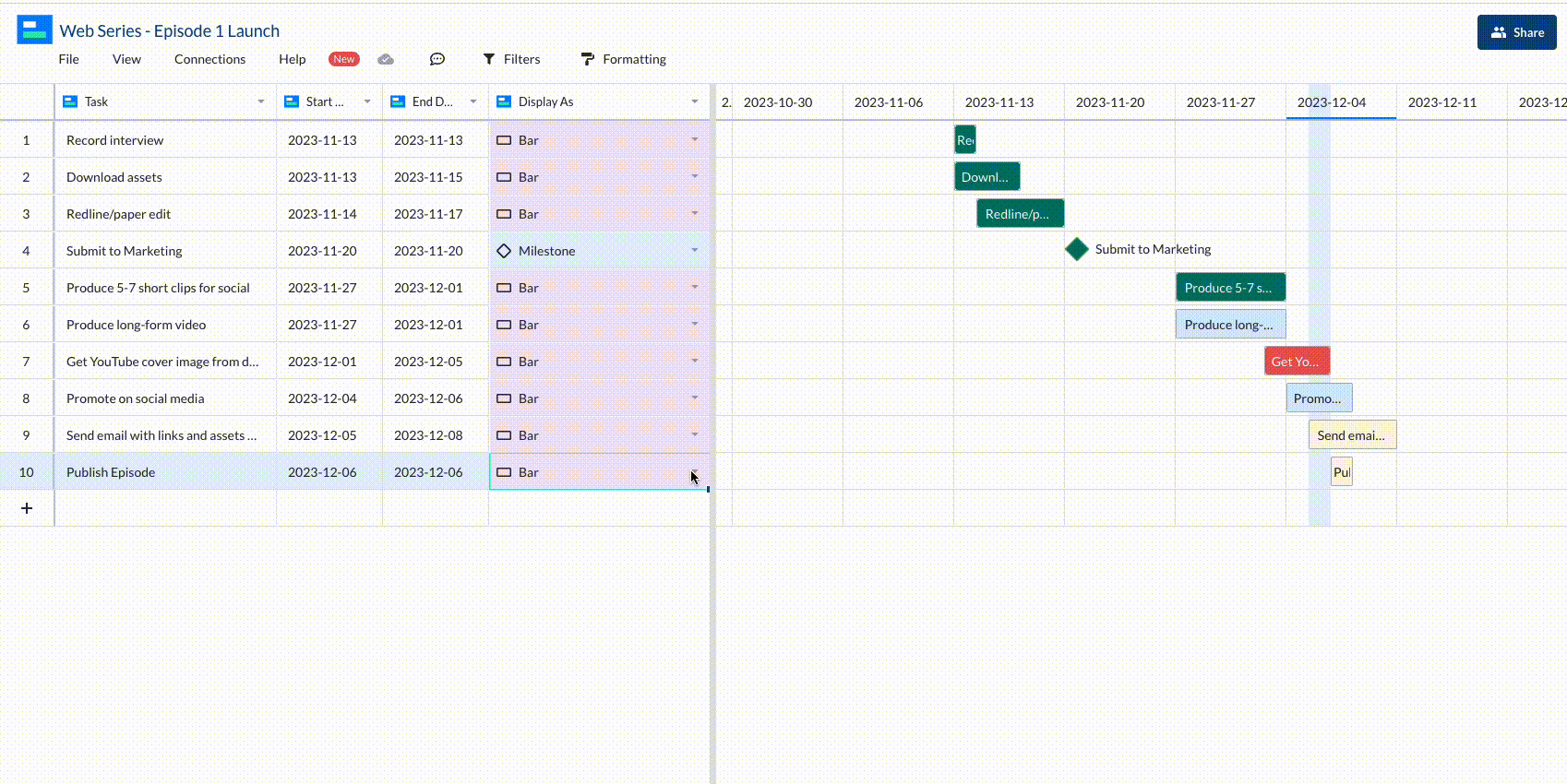This screenshot has width=1567, height=784.
Task: Expand the Task column header dropdown
Action: [261, 101]
